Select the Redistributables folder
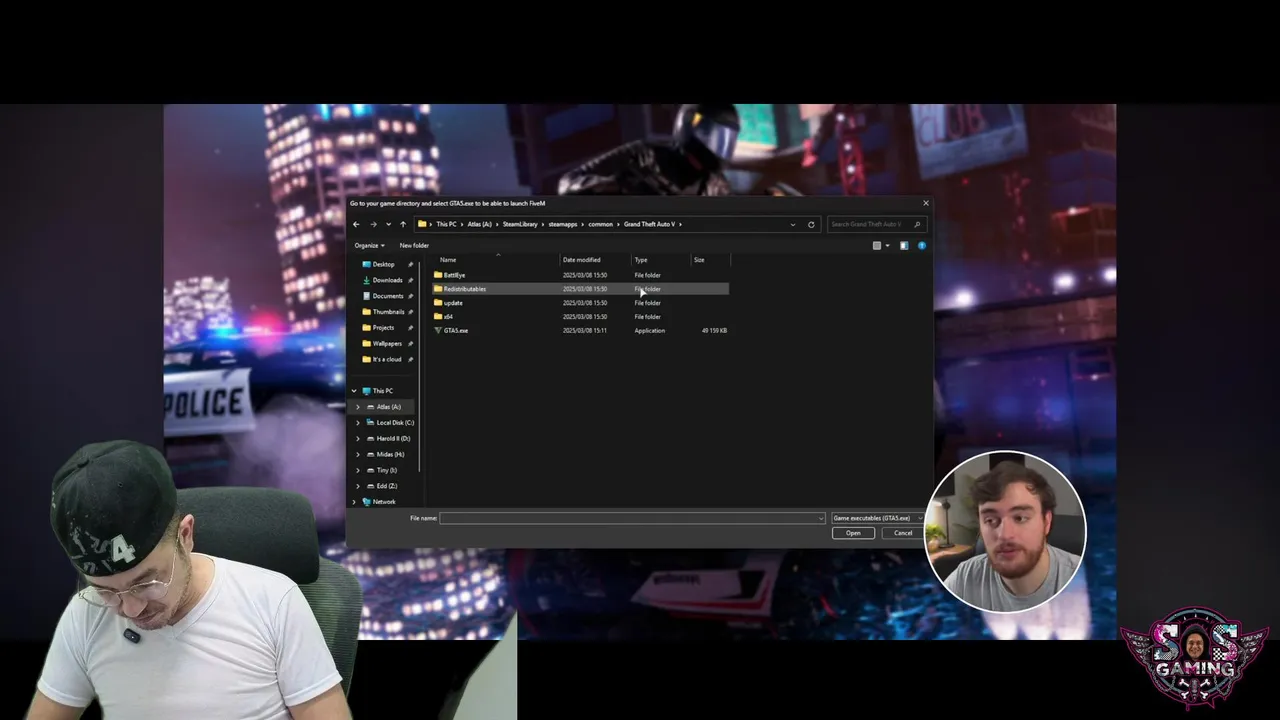 581,289
